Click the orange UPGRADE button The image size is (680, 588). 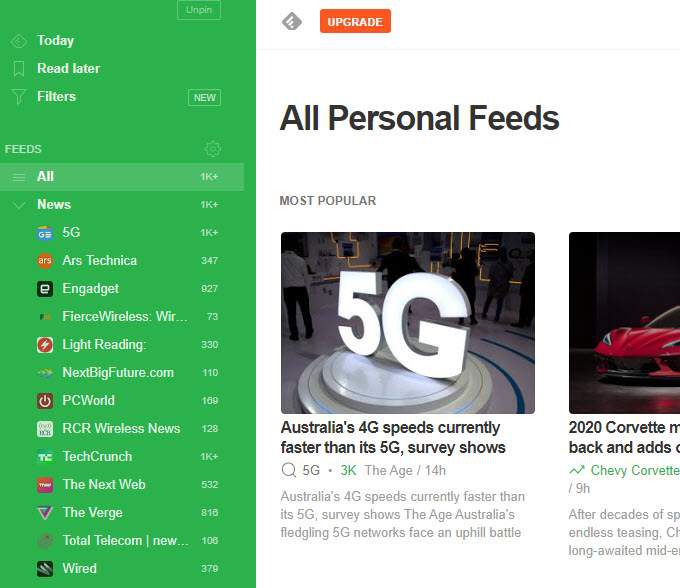point(355,21)
